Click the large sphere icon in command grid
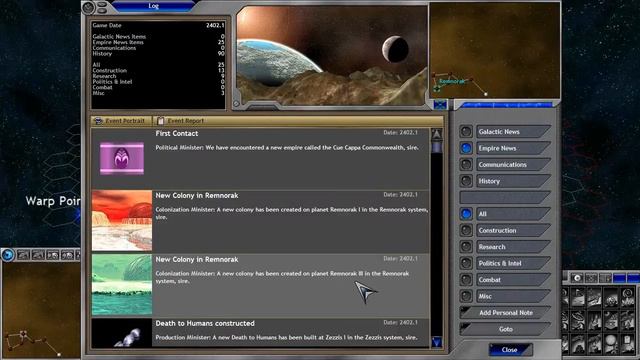 pos(611,343)
